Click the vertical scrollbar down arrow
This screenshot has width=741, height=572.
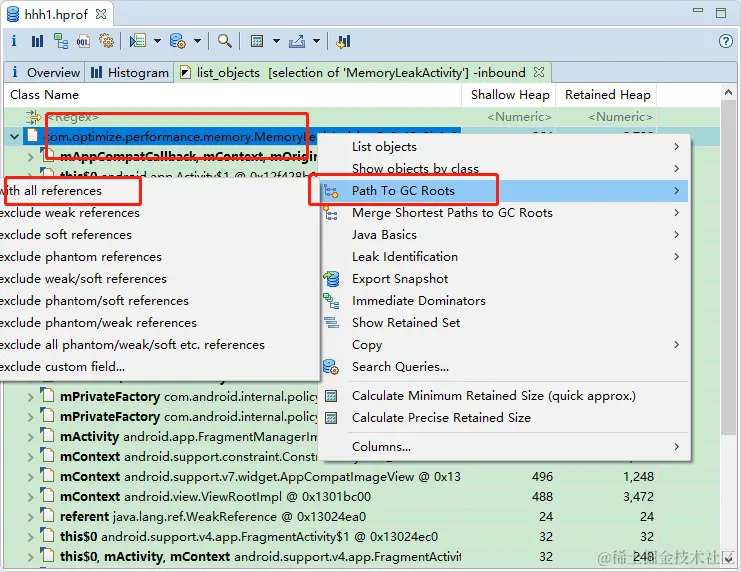pyautogui.click(x=728, y=559)
